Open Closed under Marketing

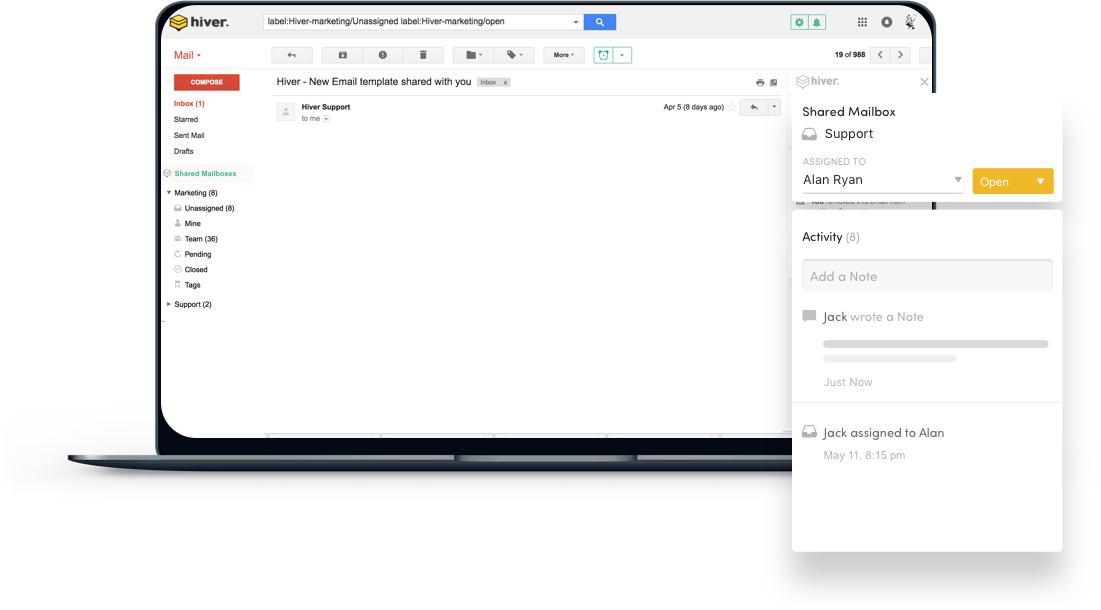click(196, 270)
